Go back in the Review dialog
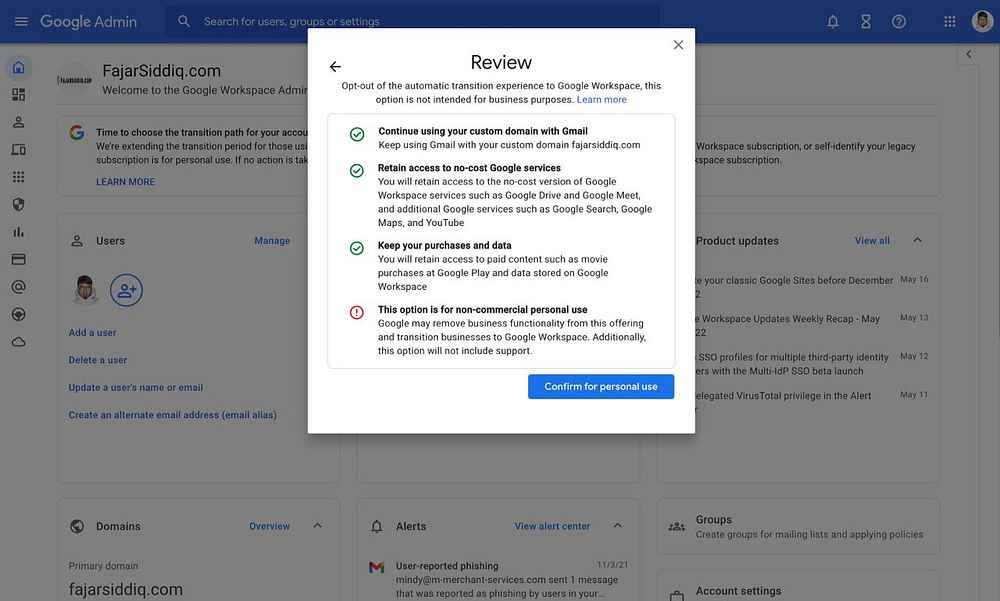The image size is (1000, 601). coord(335,66)
